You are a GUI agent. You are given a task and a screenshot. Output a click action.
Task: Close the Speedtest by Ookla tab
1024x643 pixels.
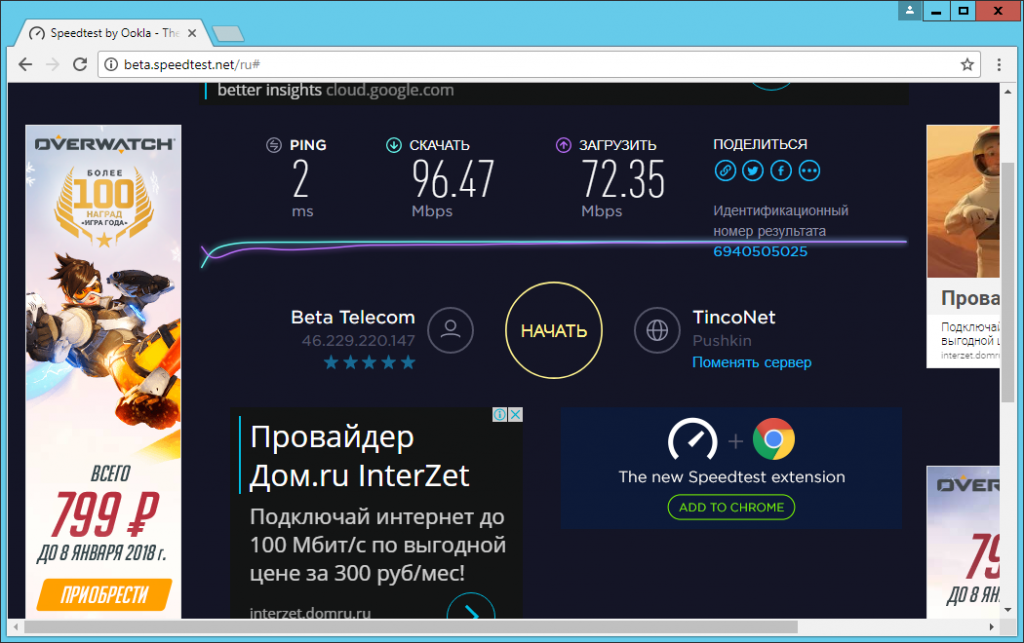click(192, 33)
